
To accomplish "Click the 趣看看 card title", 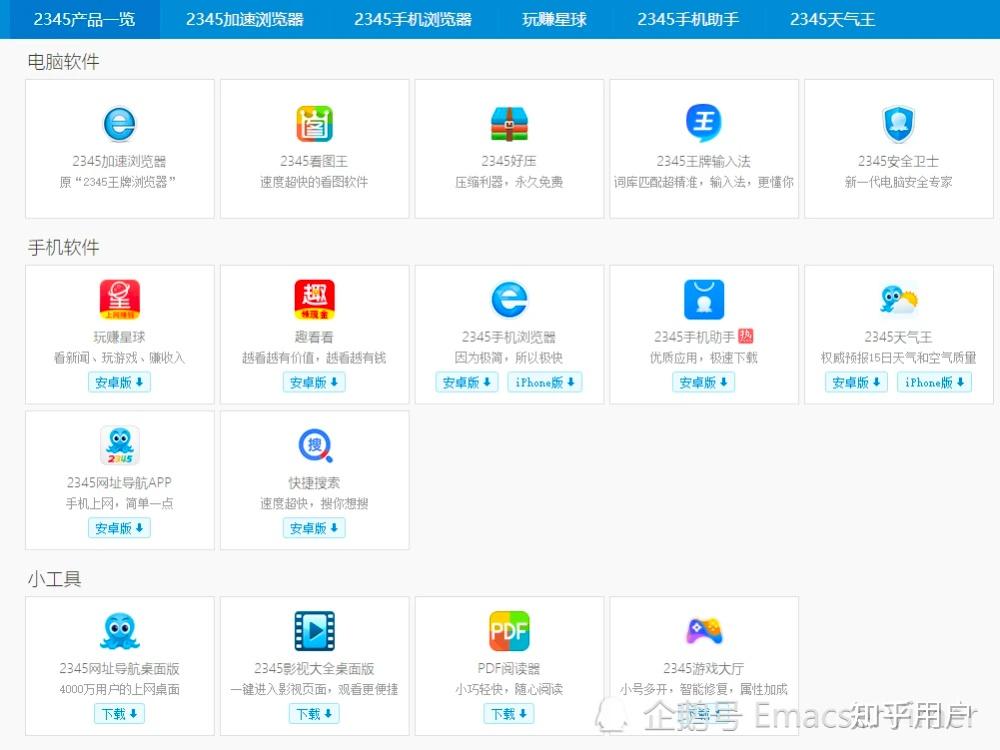I will [314, 337].
